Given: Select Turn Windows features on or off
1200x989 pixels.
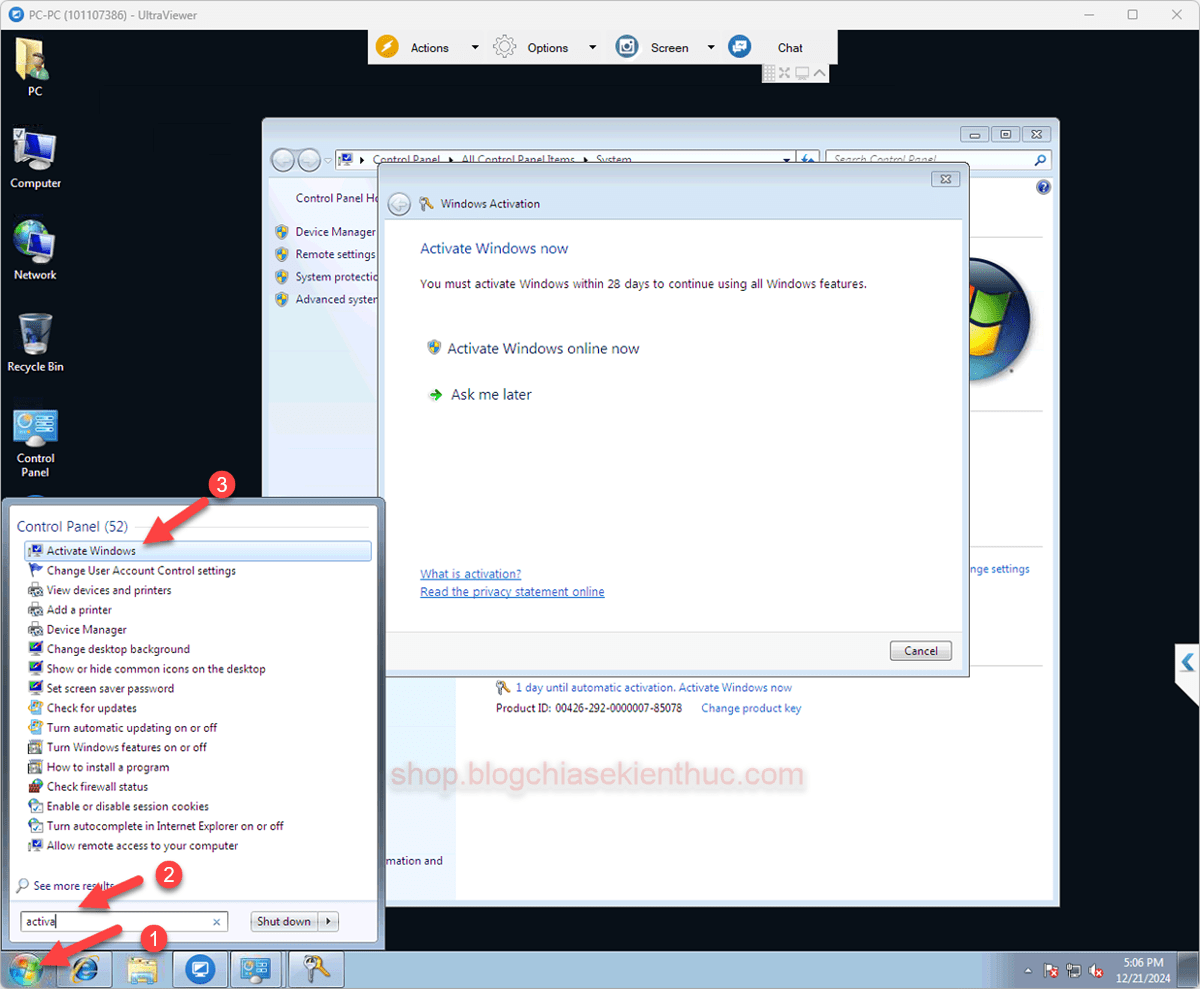Looking at the screenshot, I should [x=127, y=747].
